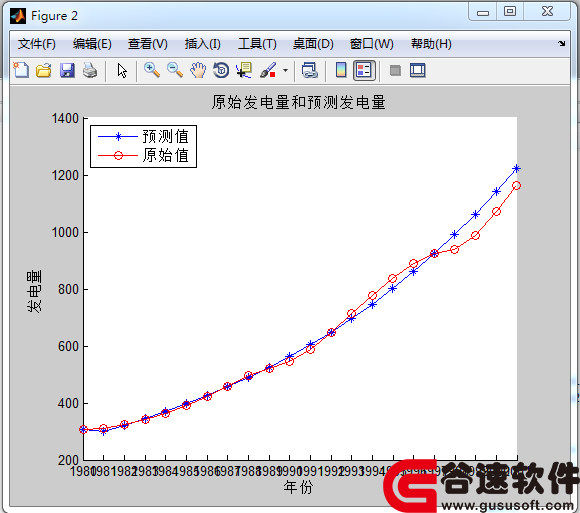Click the y-axis tick label 1000
The width and height of the screenshot is (580, 513).
pyautogui.click(x=65, y=232)
